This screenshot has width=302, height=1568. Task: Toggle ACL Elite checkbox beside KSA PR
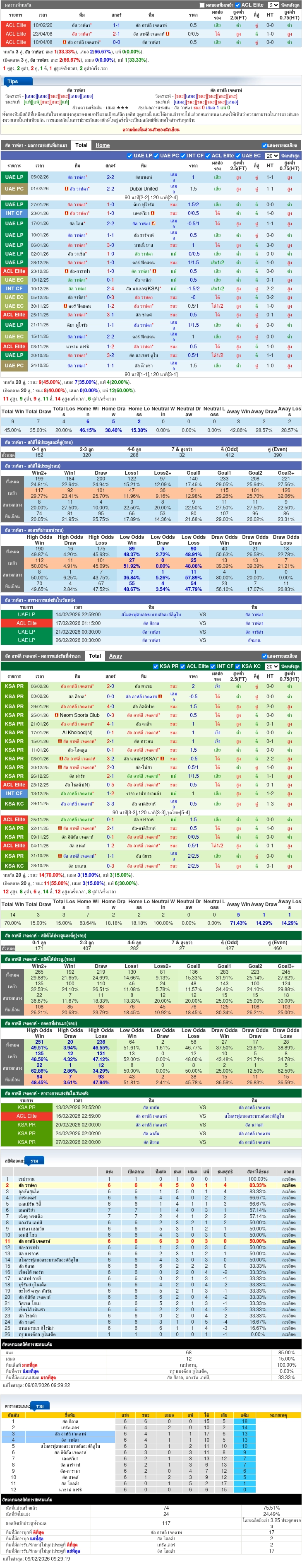coord(182,666)
